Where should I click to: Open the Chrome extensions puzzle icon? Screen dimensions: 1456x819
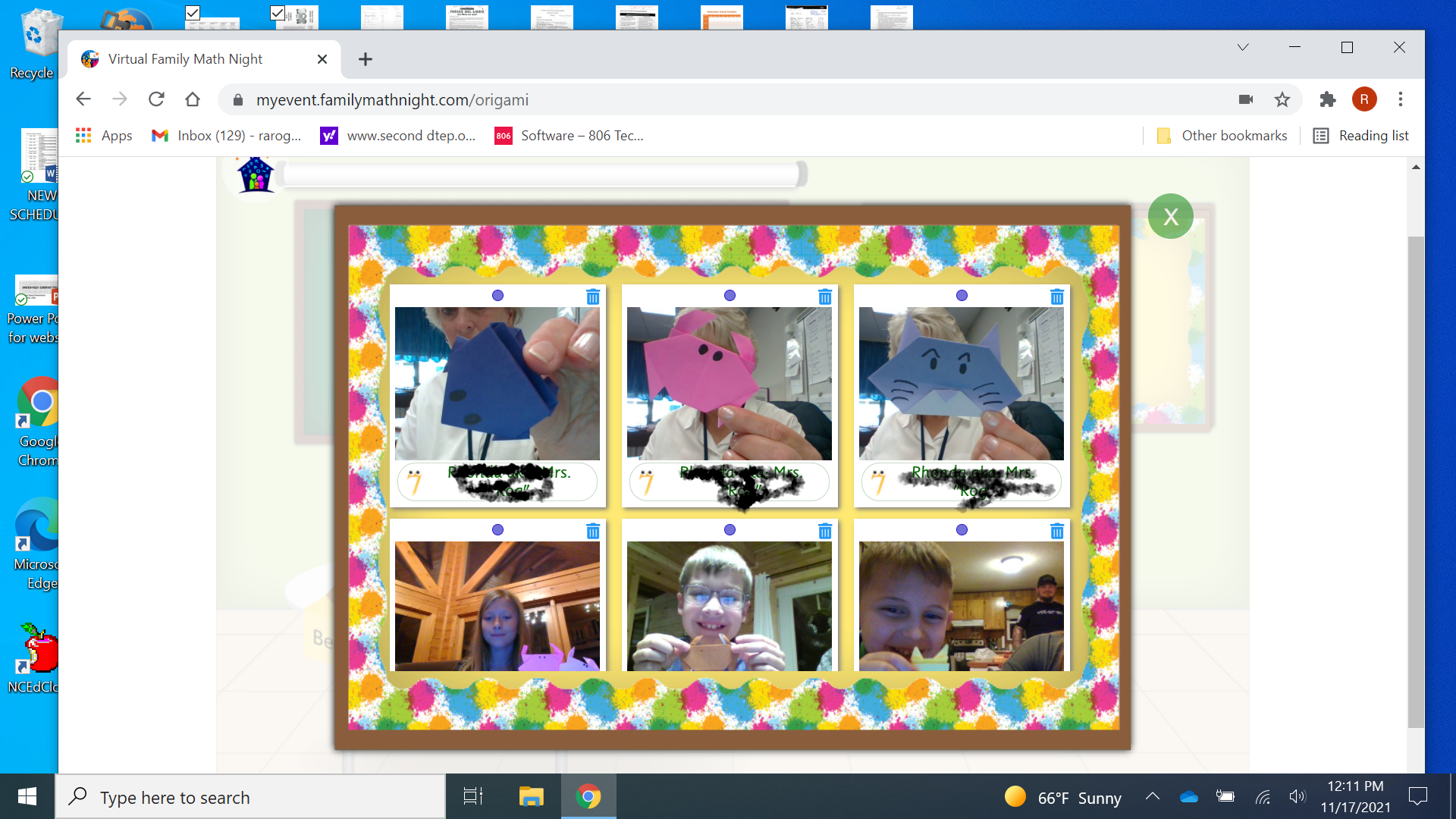(1327, 99)
